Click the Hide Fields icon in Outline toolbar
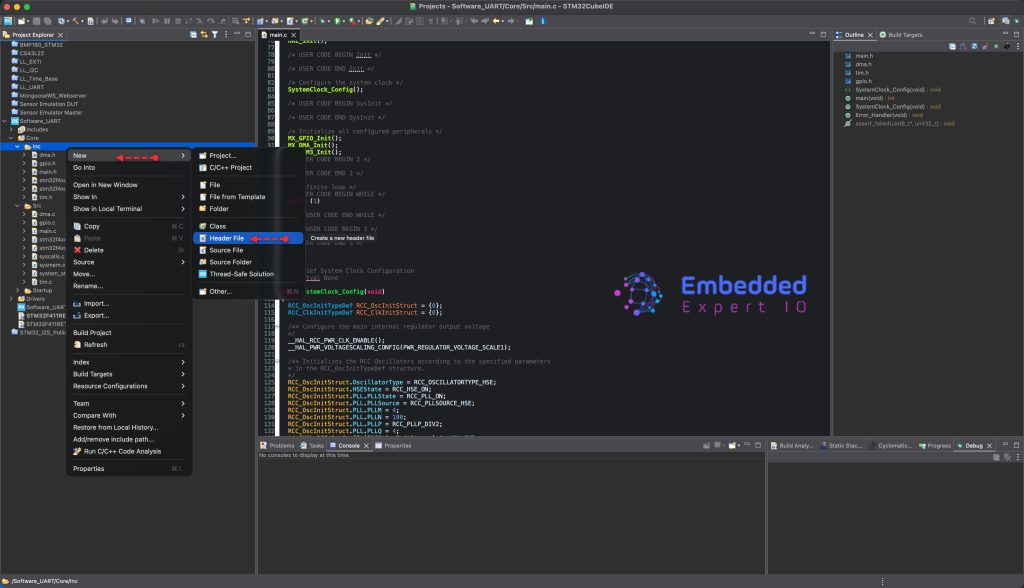This screenshot has height=588, width=1024. pos(974,46)
